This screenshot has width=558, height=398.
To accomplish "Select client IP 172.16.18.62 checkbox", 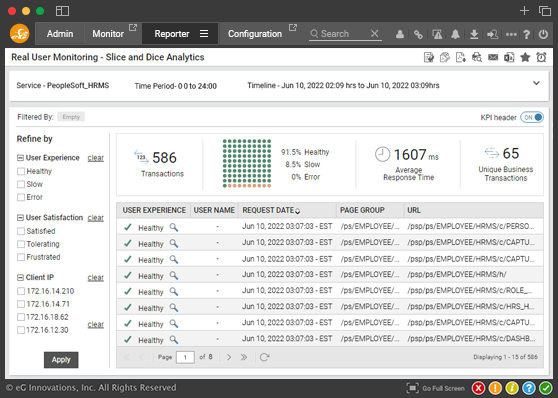I will pos(21,317).
